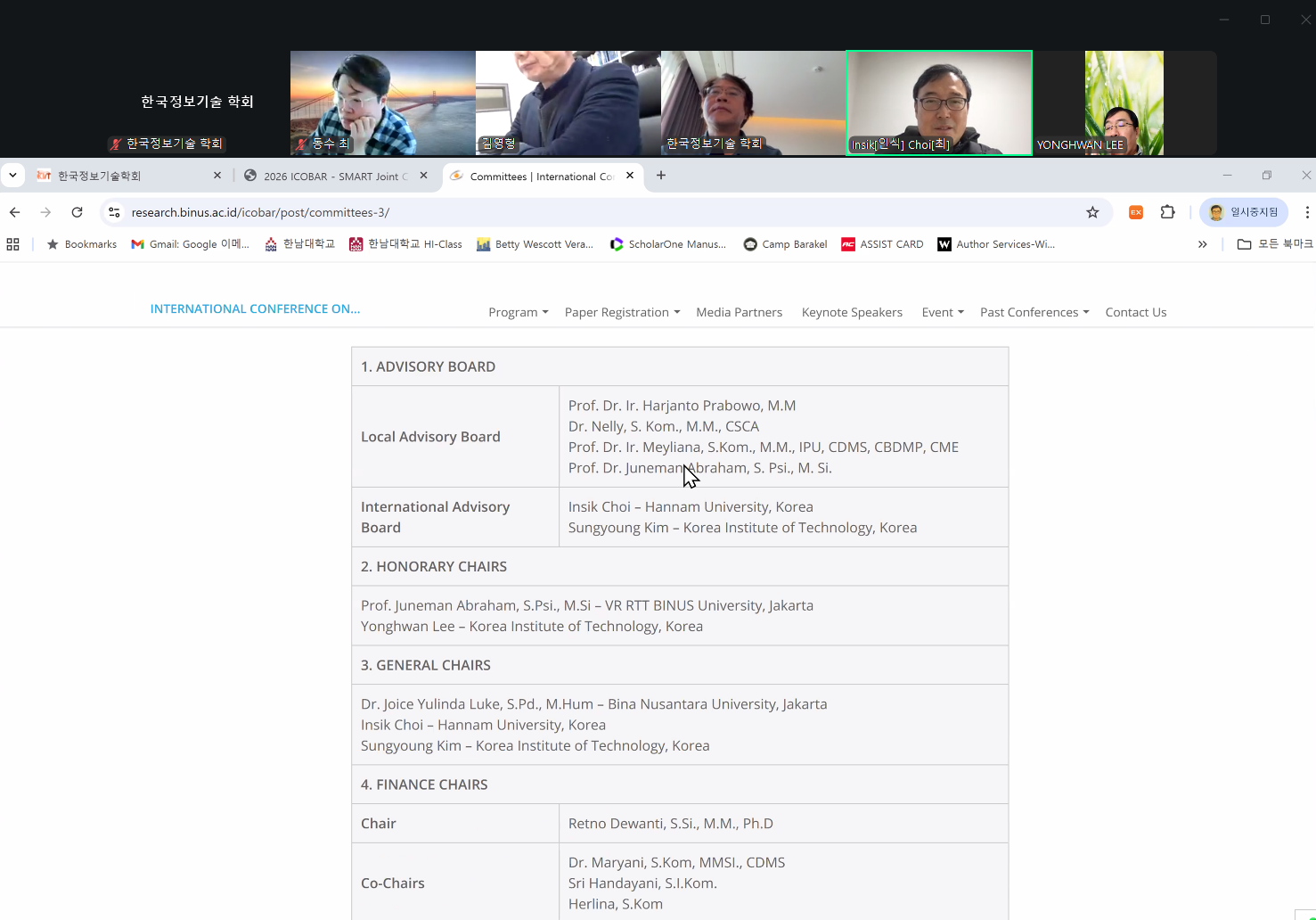Open the apps grid in bookmarks bar
The image size is (1316, 920).
click(x=12, y=244)
